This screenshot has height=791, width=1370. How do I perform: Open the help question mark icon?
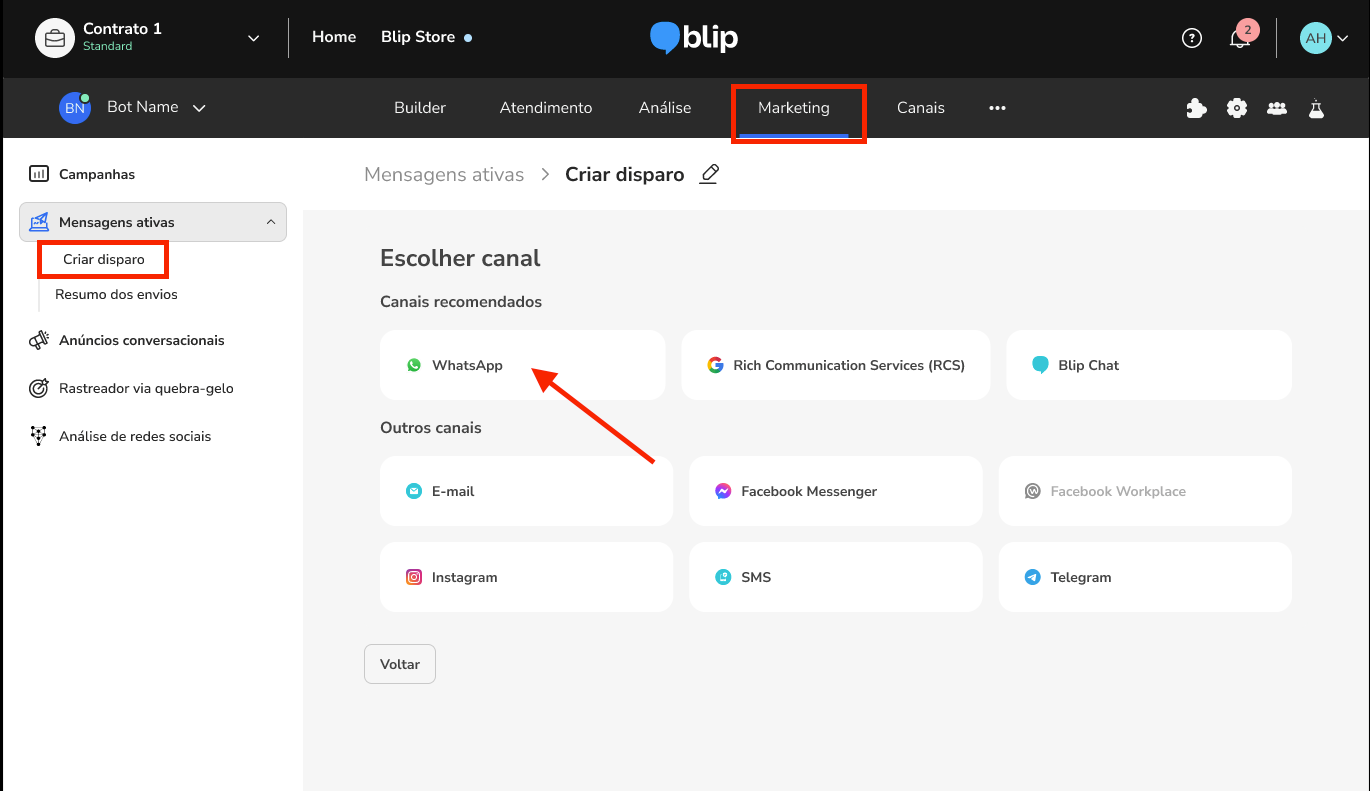pos(1191,38)
